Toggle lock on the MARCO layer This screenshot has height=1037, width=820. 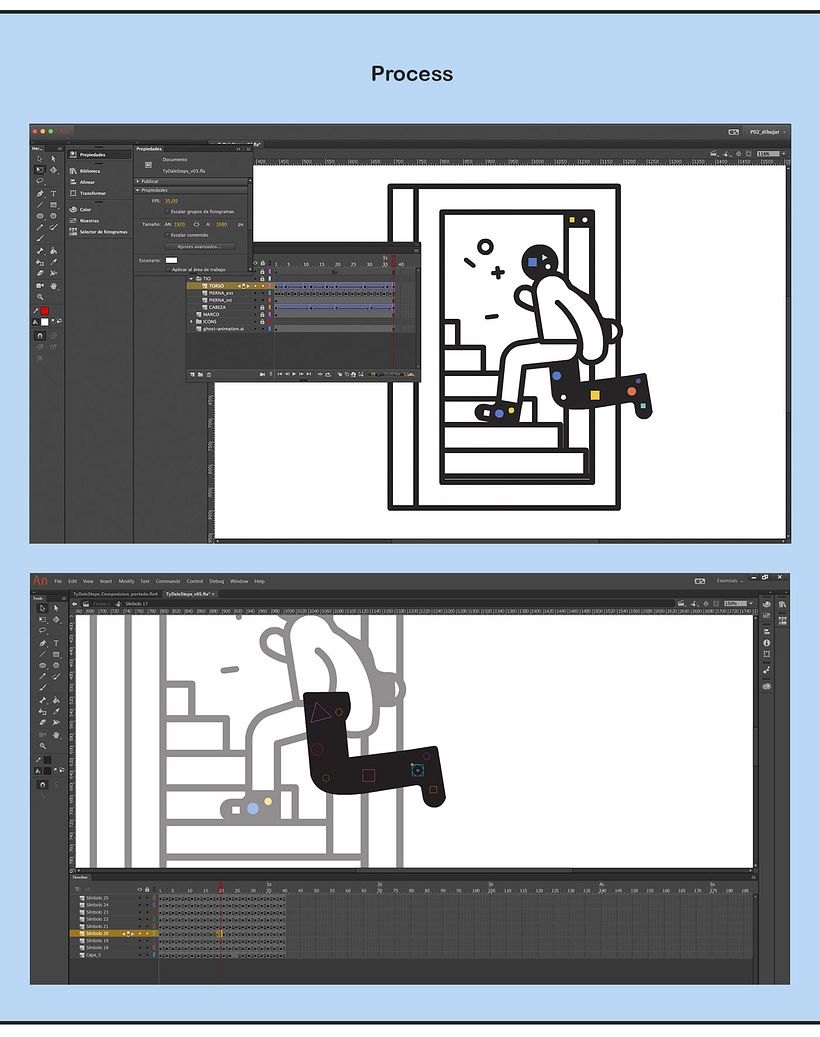[x=262, y=315]
